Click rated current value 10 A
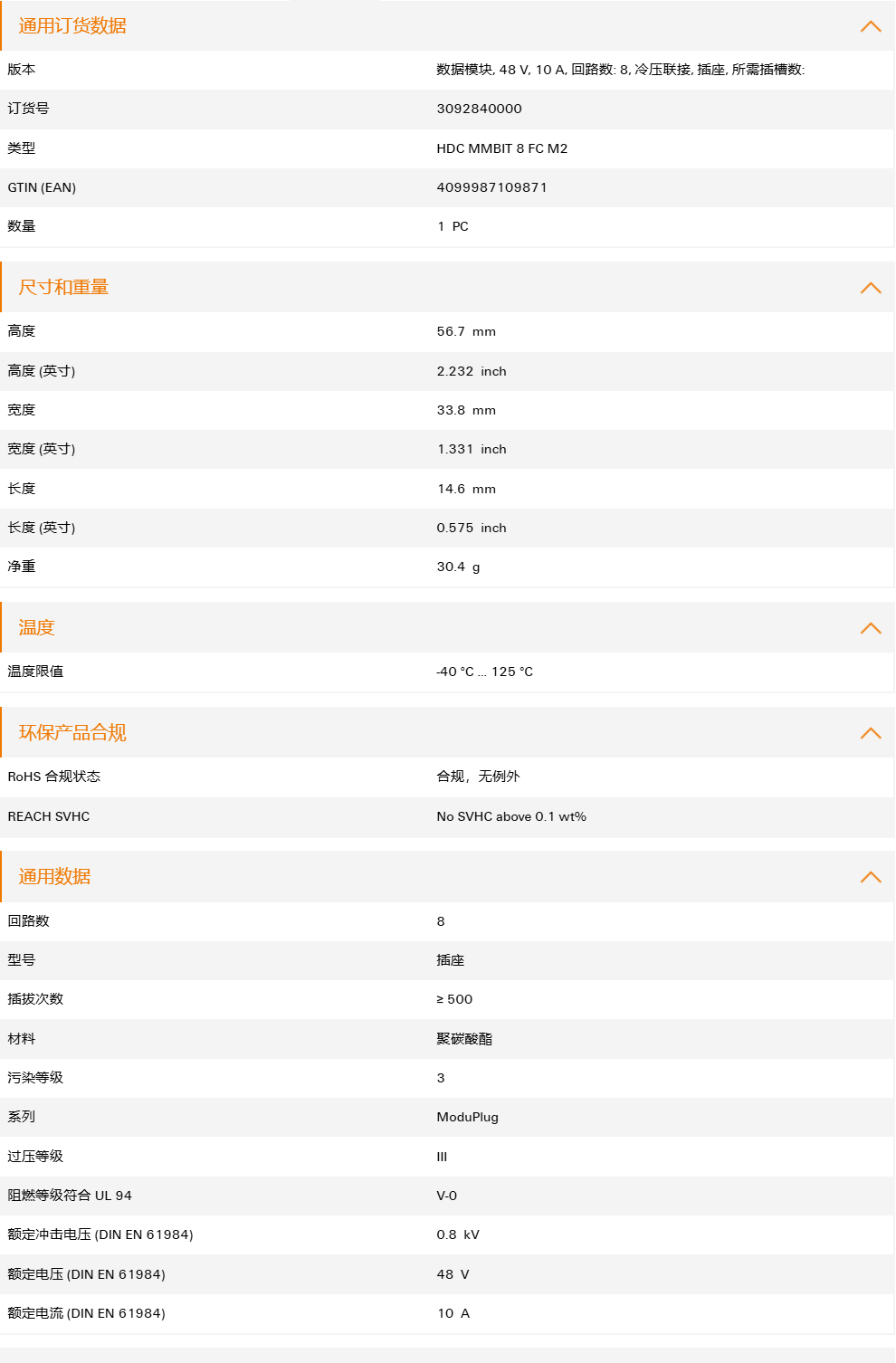The image size is (896, 1363). pos(453,1313)
